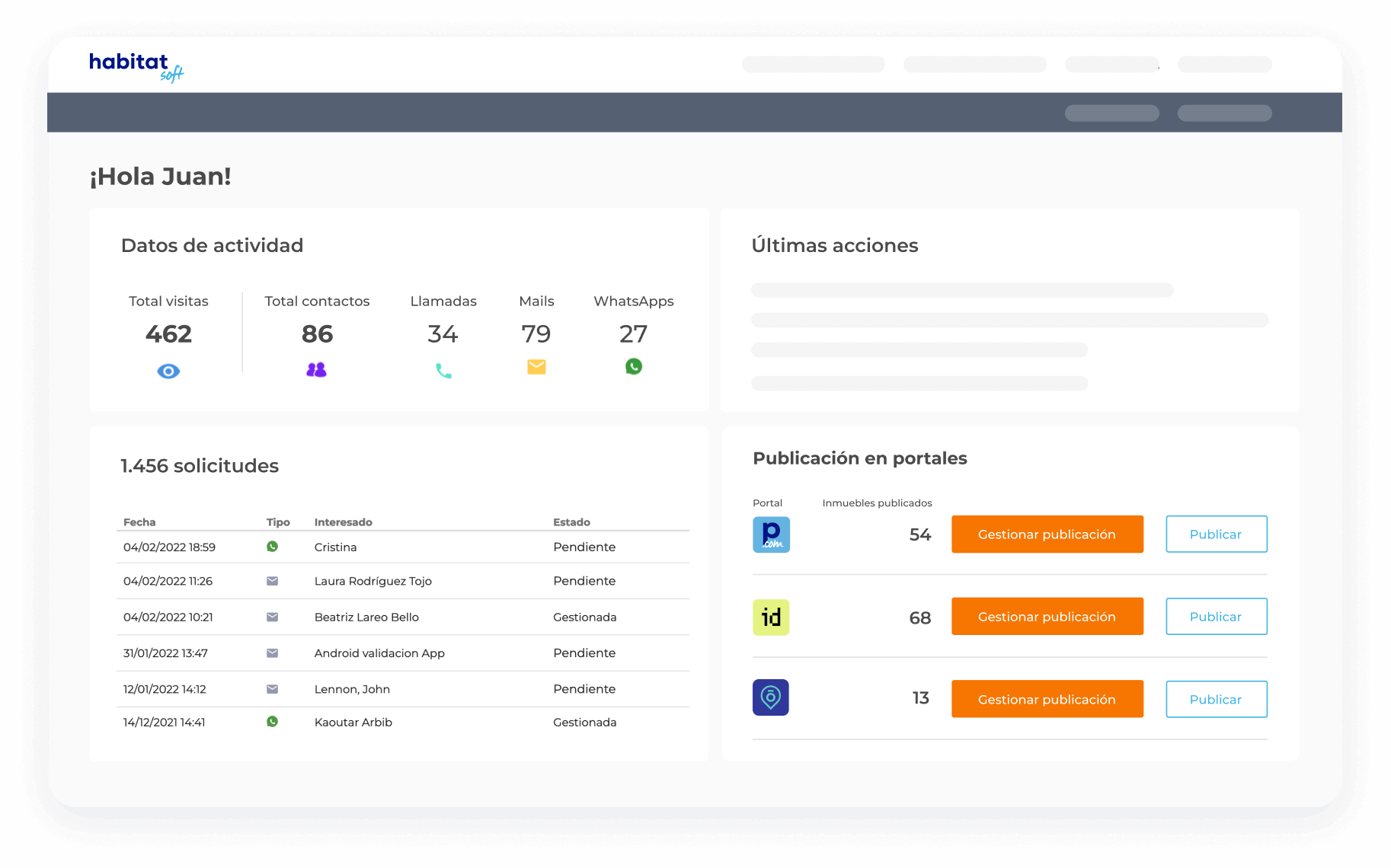This screenshot has height=868, width=1391.
Task: Open the purple location-pin portal icon
Action: click(x=771, y=698)
